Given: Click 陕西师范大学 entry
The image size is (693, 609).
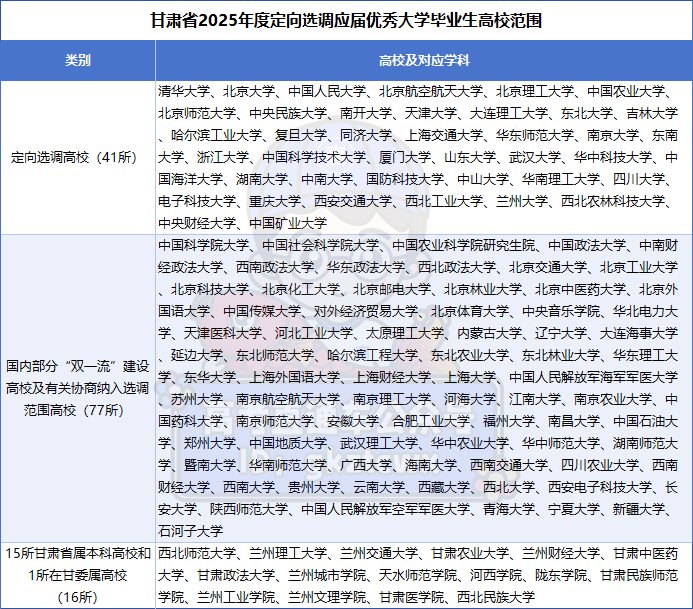Looking at the screenshot, I should (x=249, y=510).
